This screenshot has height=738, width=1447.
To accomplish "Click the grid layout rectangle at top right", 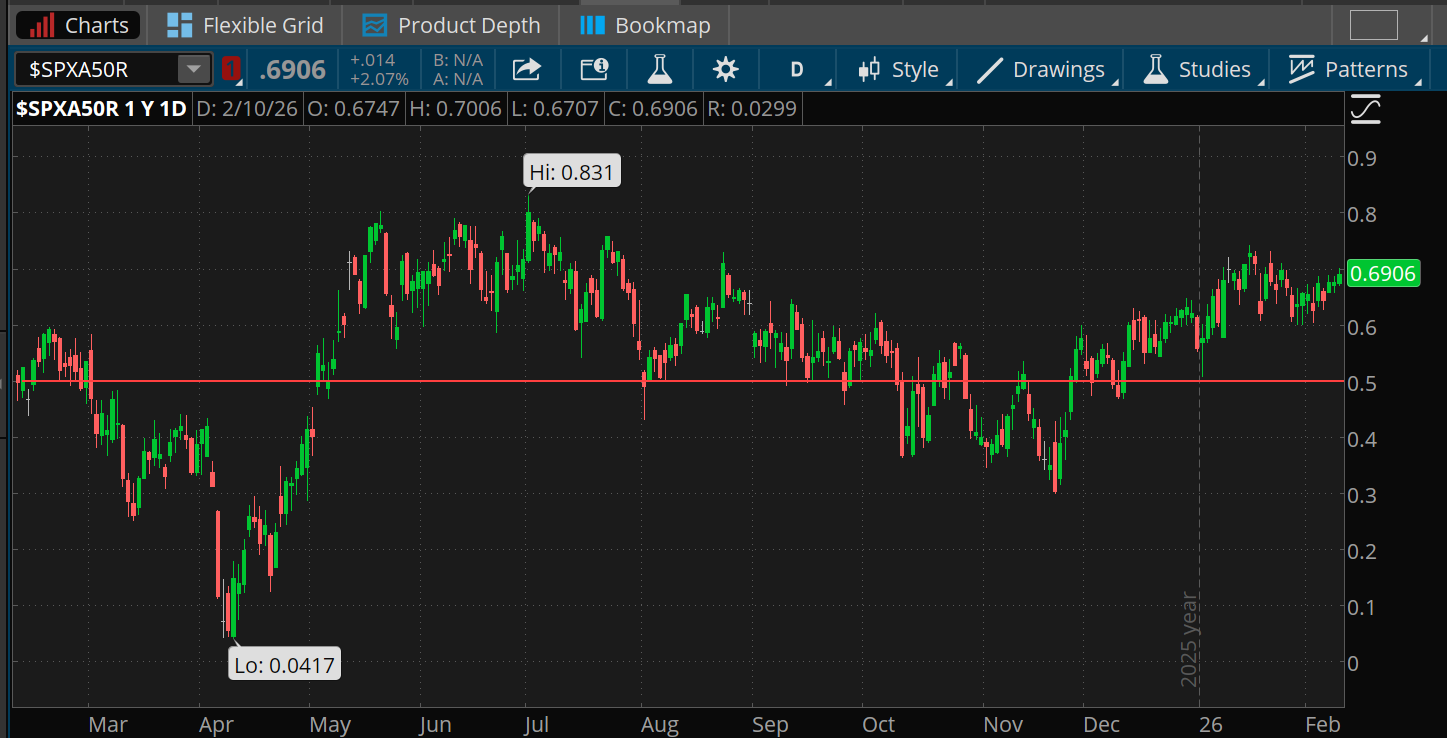I will [1373, 25].
